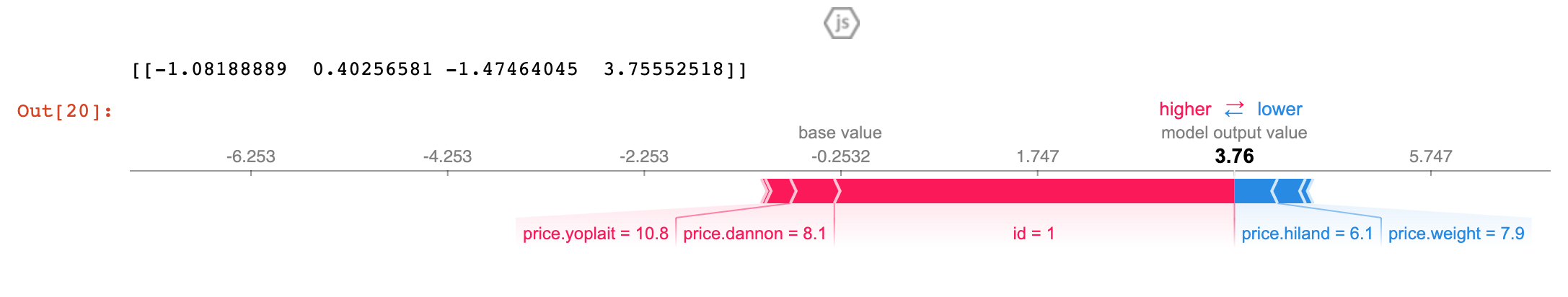Click the printed SHAP values array text

[439, 69]
